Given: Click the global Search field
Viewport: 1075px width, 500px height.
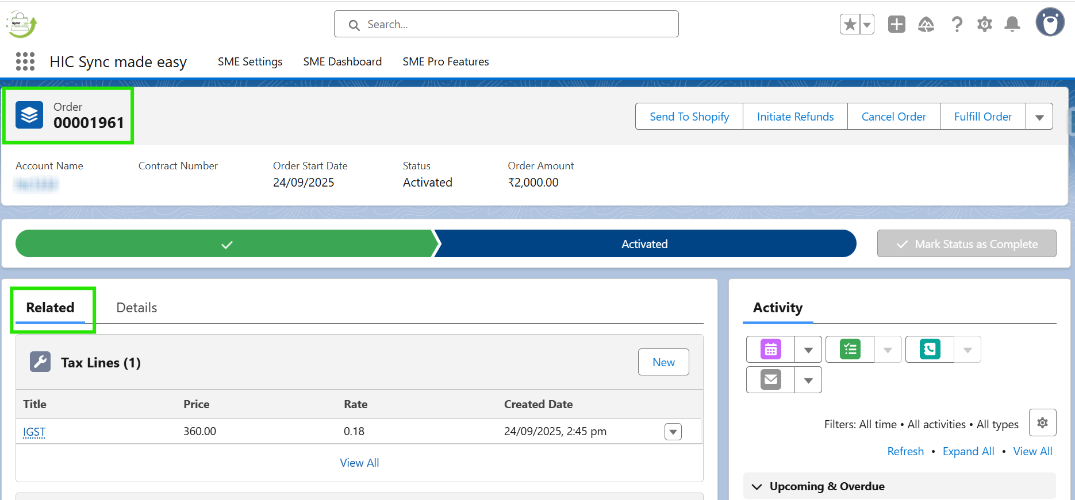Looking at the screenshot, I should pos(506,24).
